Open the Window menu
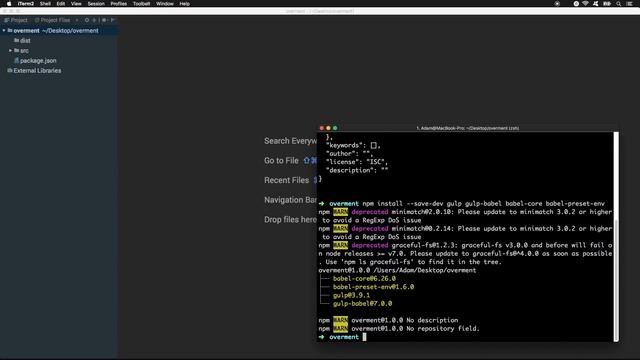This screenshot has width=640, height=360. (x=165, y=4)
